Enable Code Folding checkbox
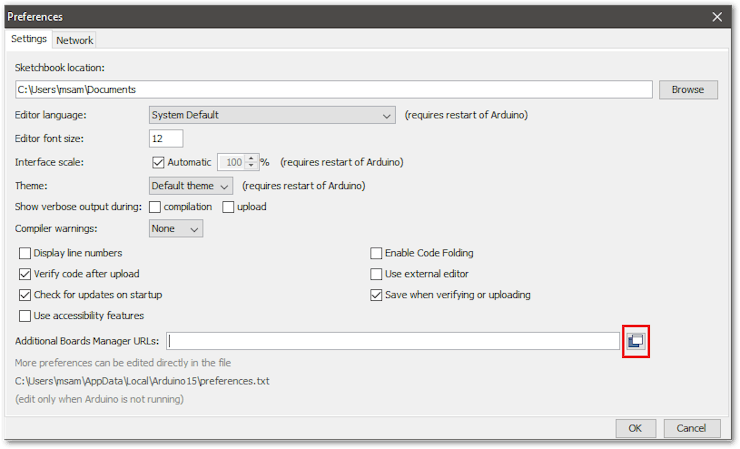The image size is (740, 449). coord(376,254)
